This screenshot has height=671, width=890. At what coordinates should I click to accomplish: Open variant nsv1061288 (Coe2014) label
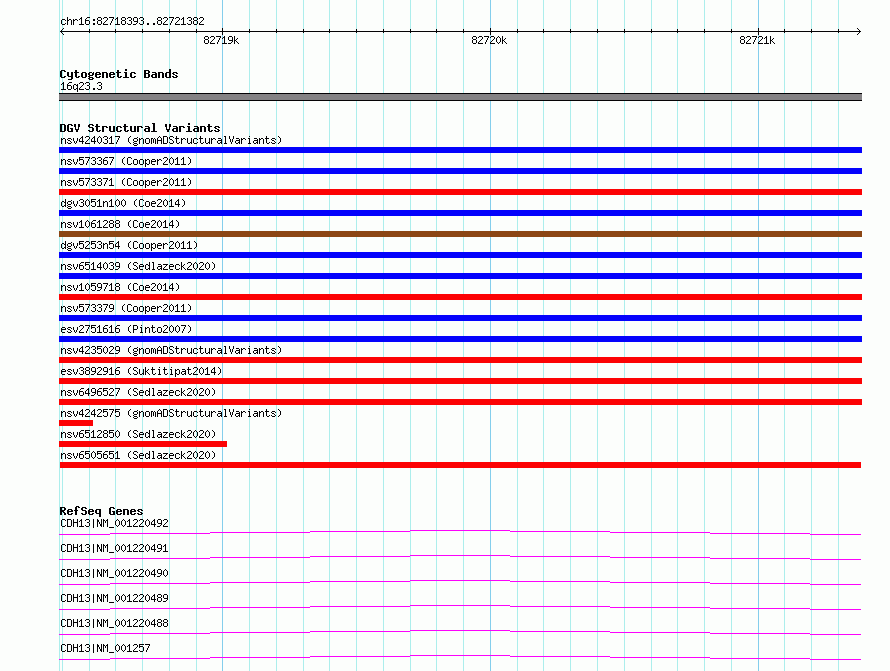(120, 224)
